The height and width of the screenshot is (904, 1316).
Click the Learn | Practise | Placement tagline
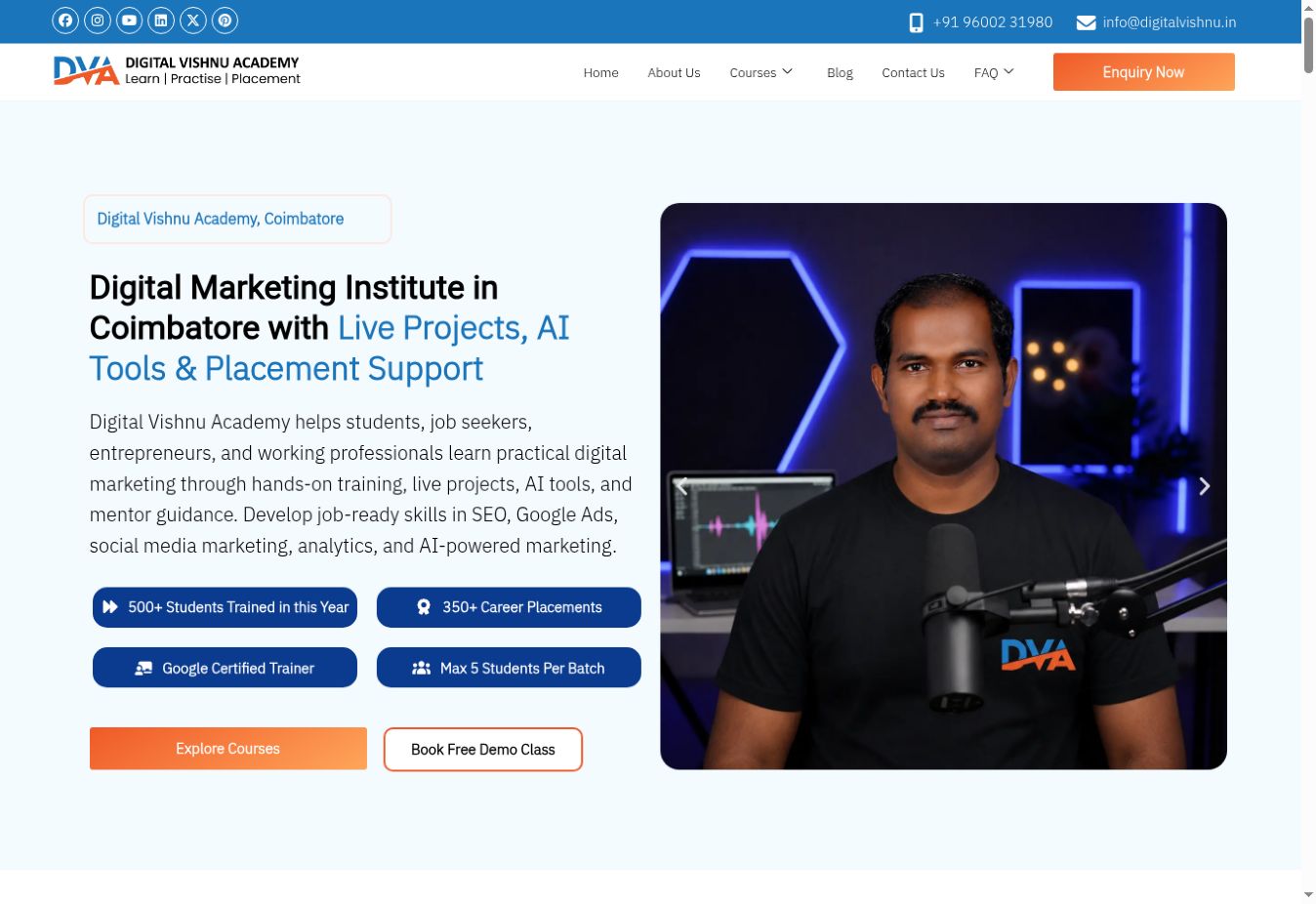[213, 79]
